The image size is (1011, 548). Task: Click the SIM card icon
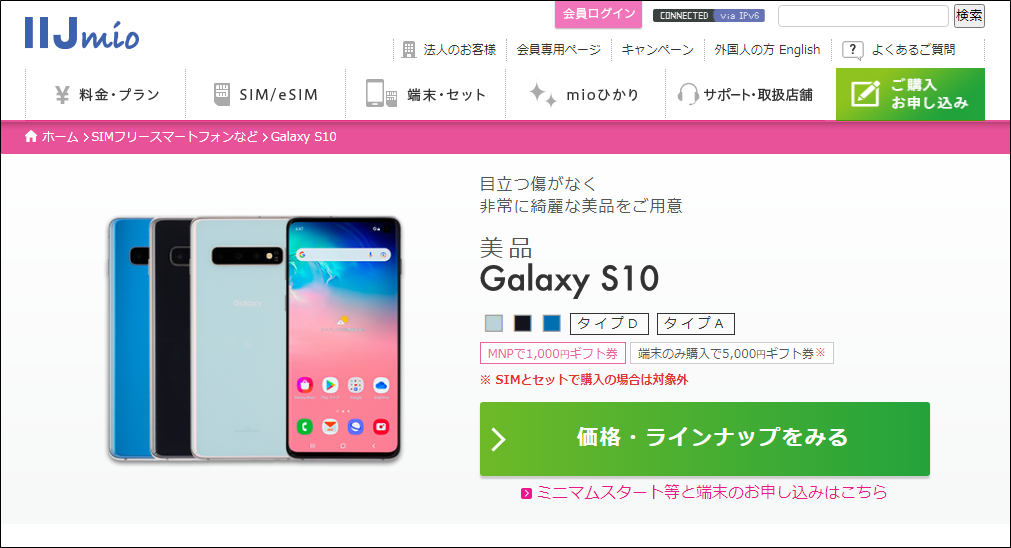click(222, 94)
